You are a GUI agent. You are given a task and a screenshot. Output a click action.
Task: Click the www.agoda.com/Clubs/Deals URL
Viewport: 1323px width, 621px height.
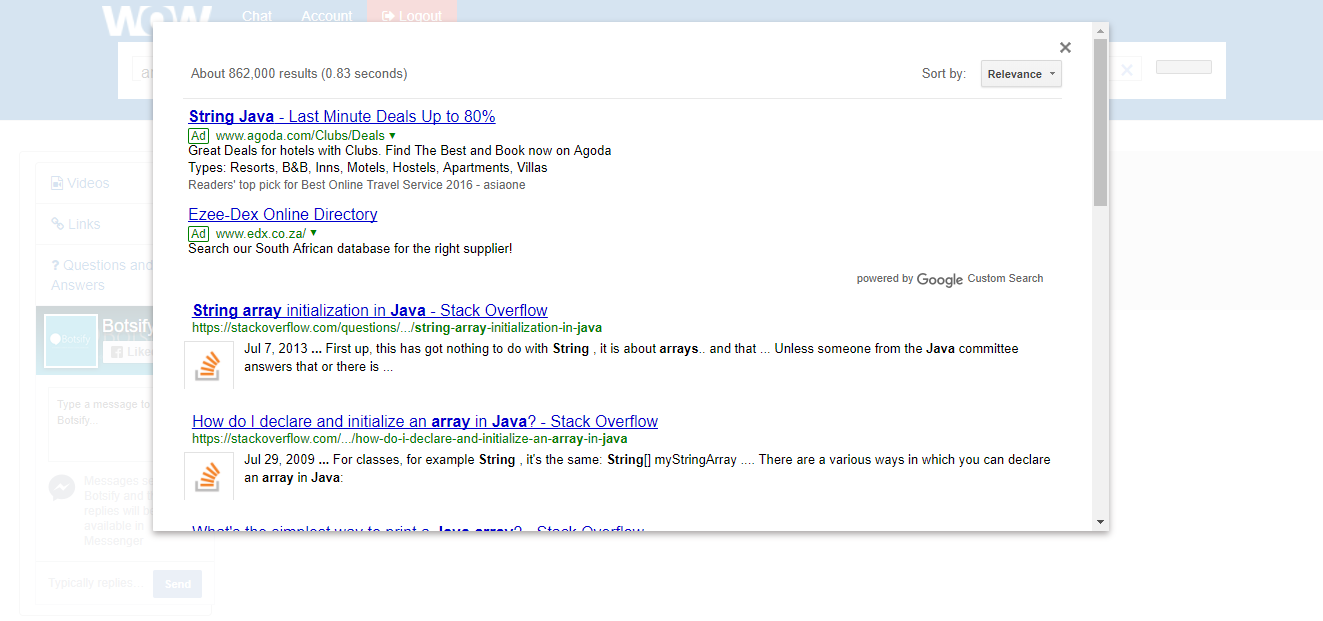point(300,135)
